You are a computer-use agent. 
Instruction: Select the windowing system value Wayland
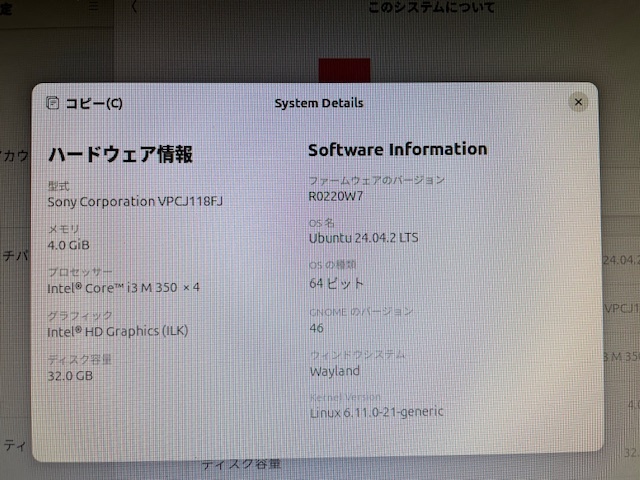coord(335,371)
